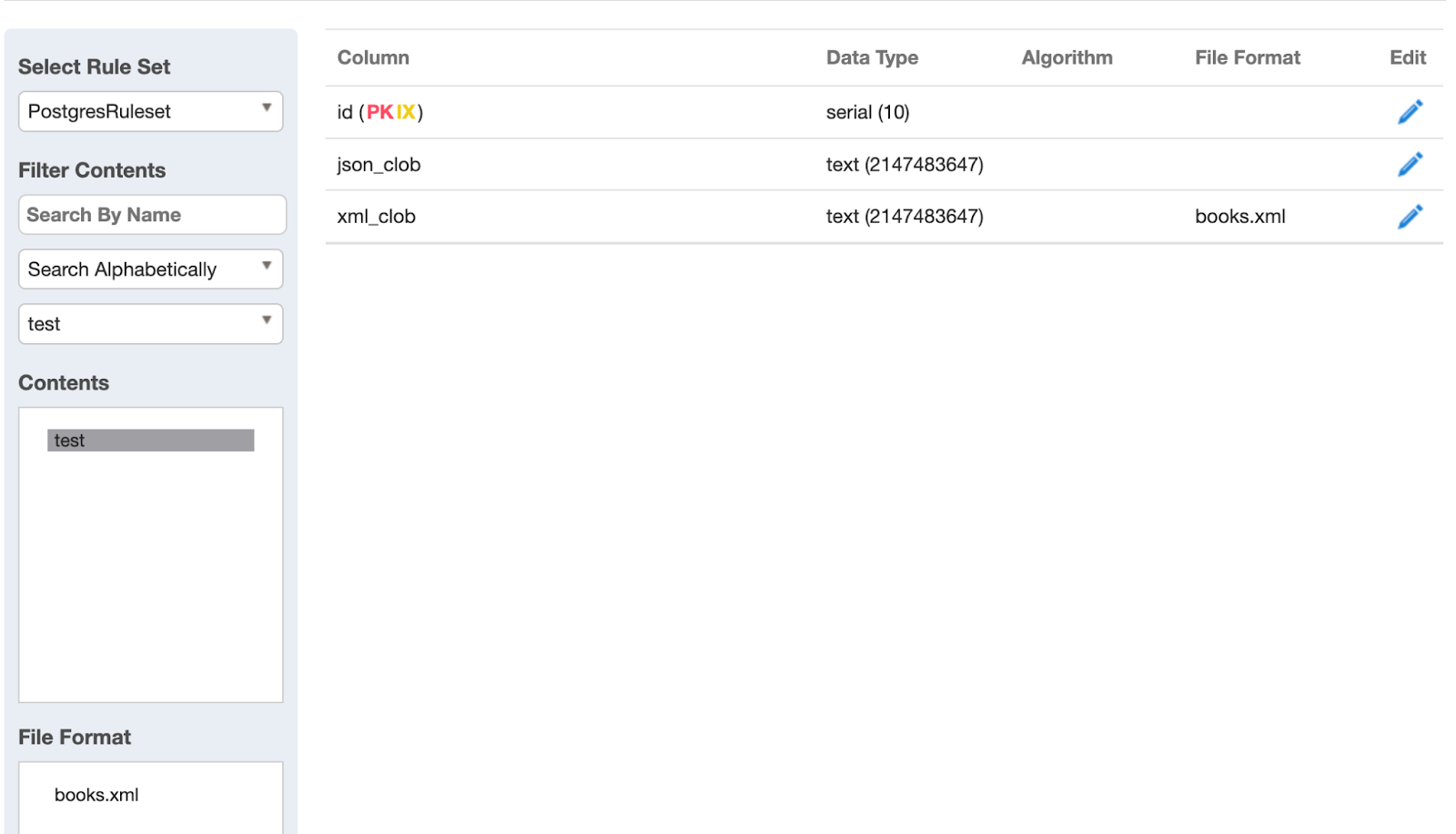Click the IX tag on id row
Image resolution: width=1456 pixels, height=834 pixels.
pyautogui.click(x=406, y=112)
